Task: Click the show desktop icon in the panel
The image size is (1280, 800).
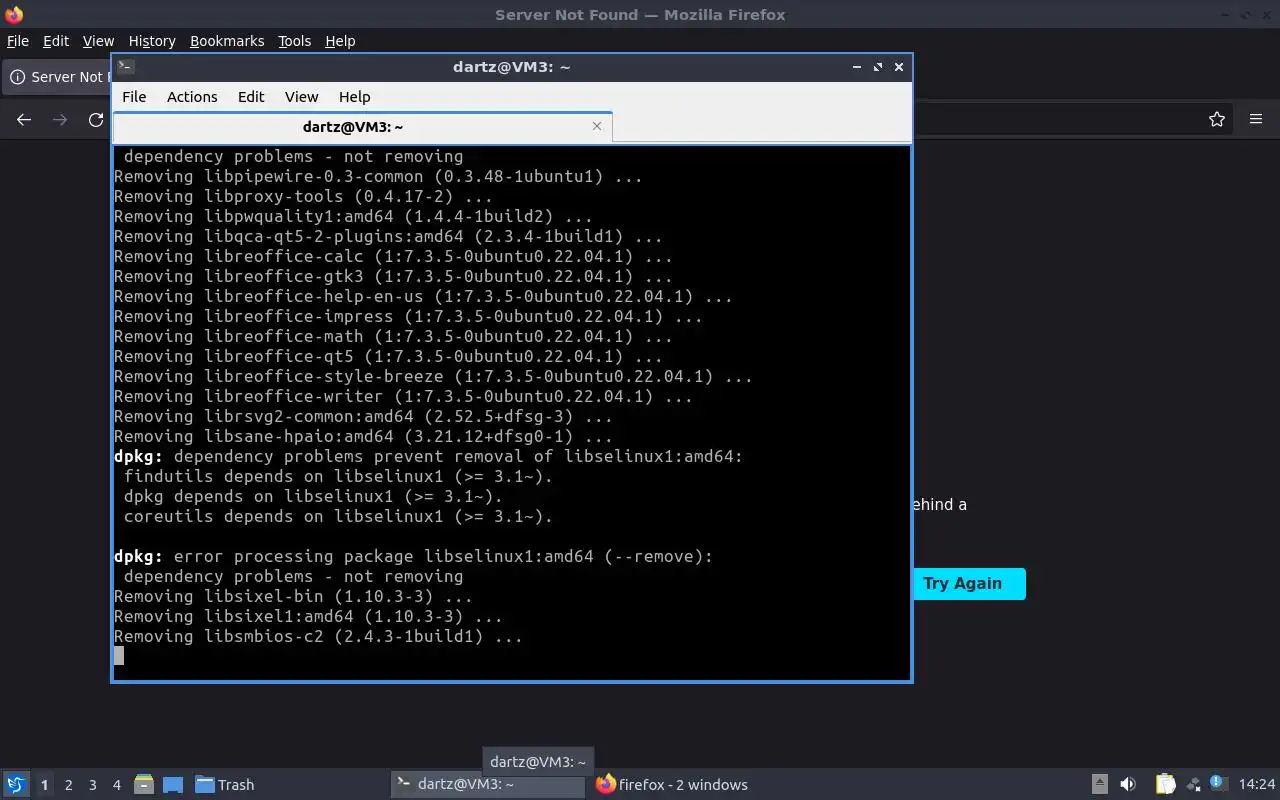Action: point(172,785)
